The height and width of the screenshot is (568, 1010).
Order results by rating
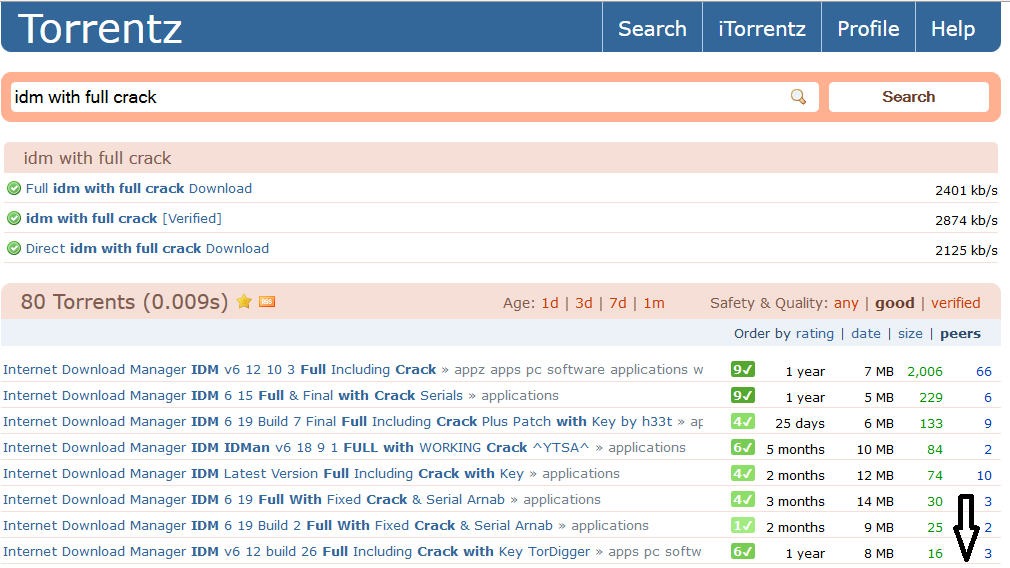814,334
